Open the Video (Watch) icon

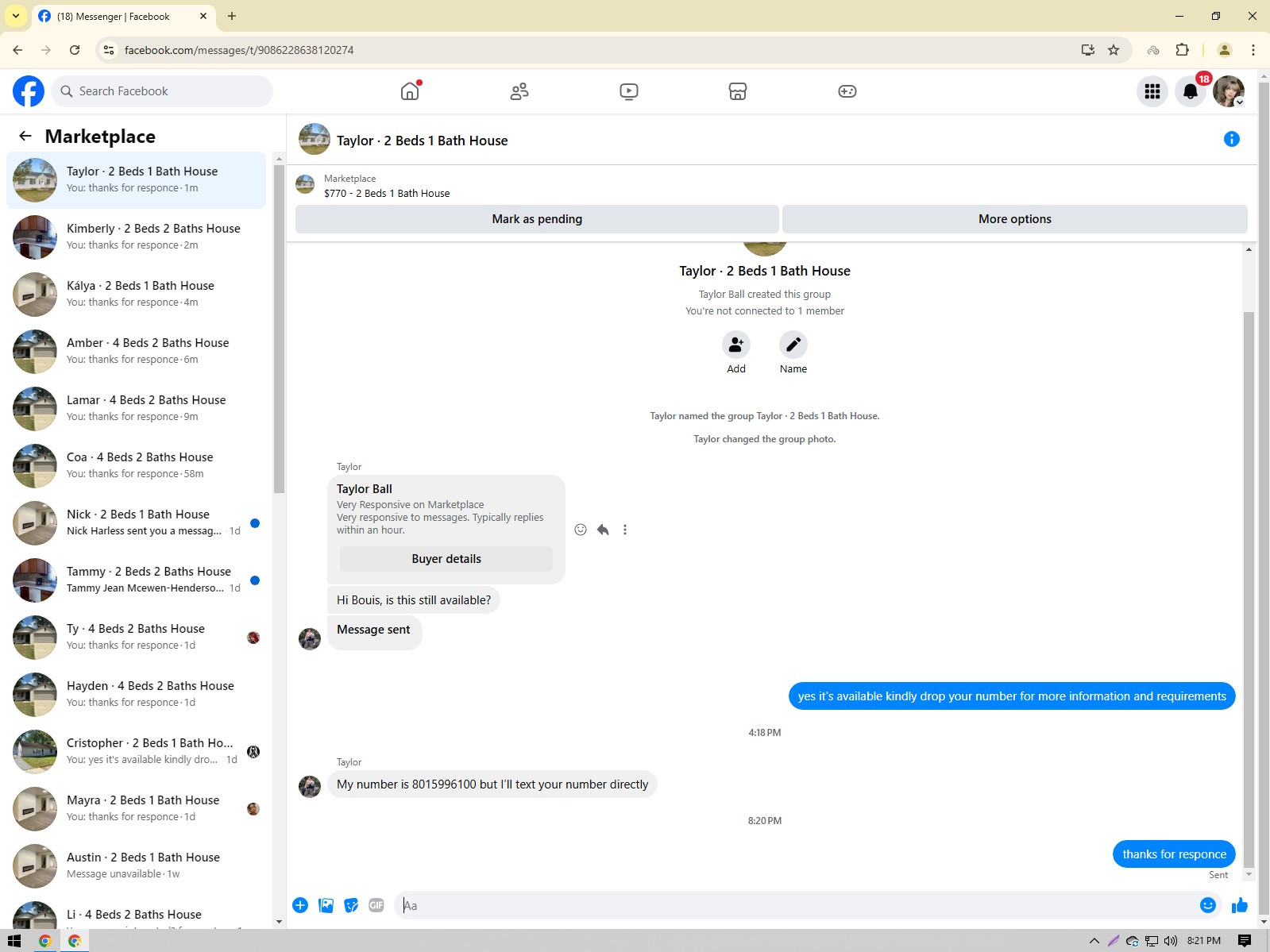tap(629, 91)
